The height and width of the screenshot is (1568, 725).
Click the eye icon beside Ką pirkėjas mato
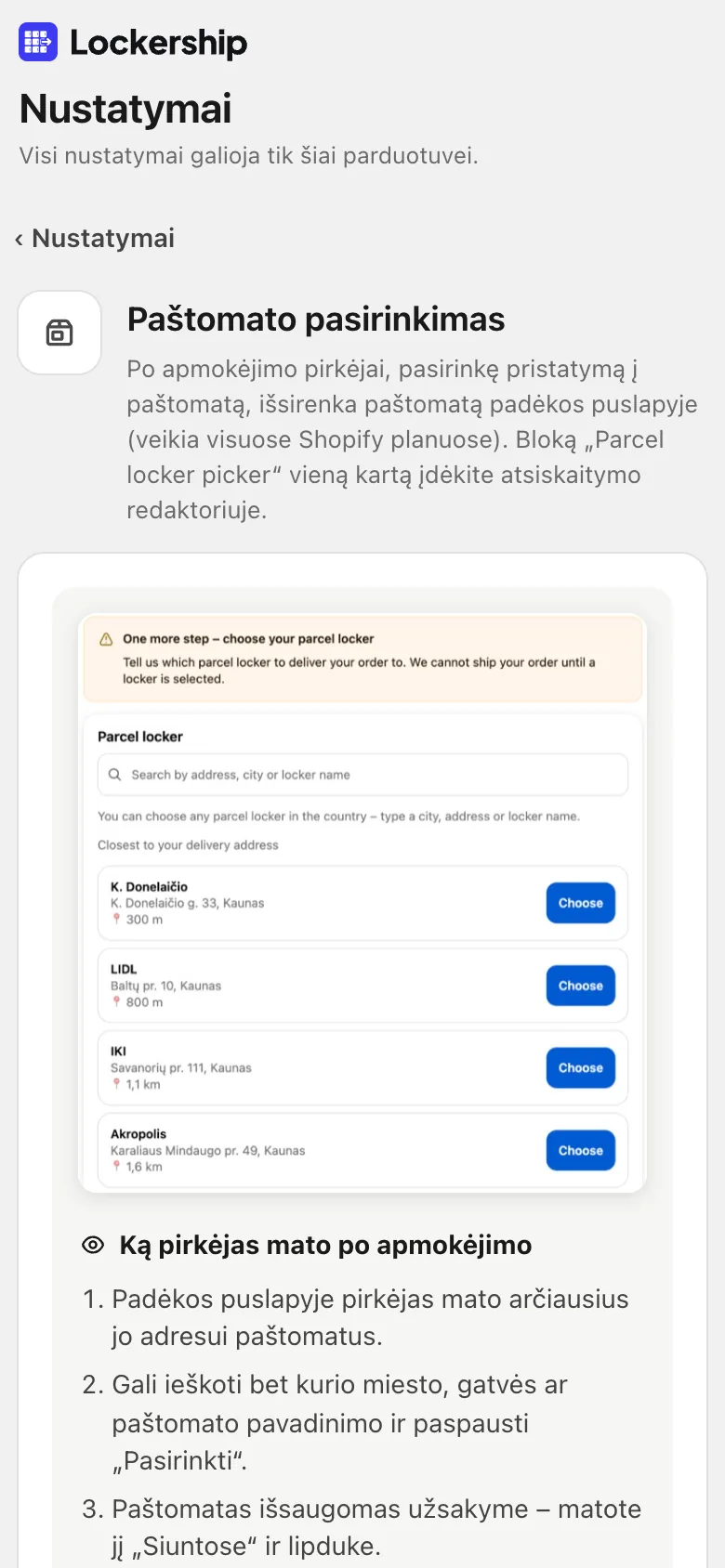click(93, 1245)
